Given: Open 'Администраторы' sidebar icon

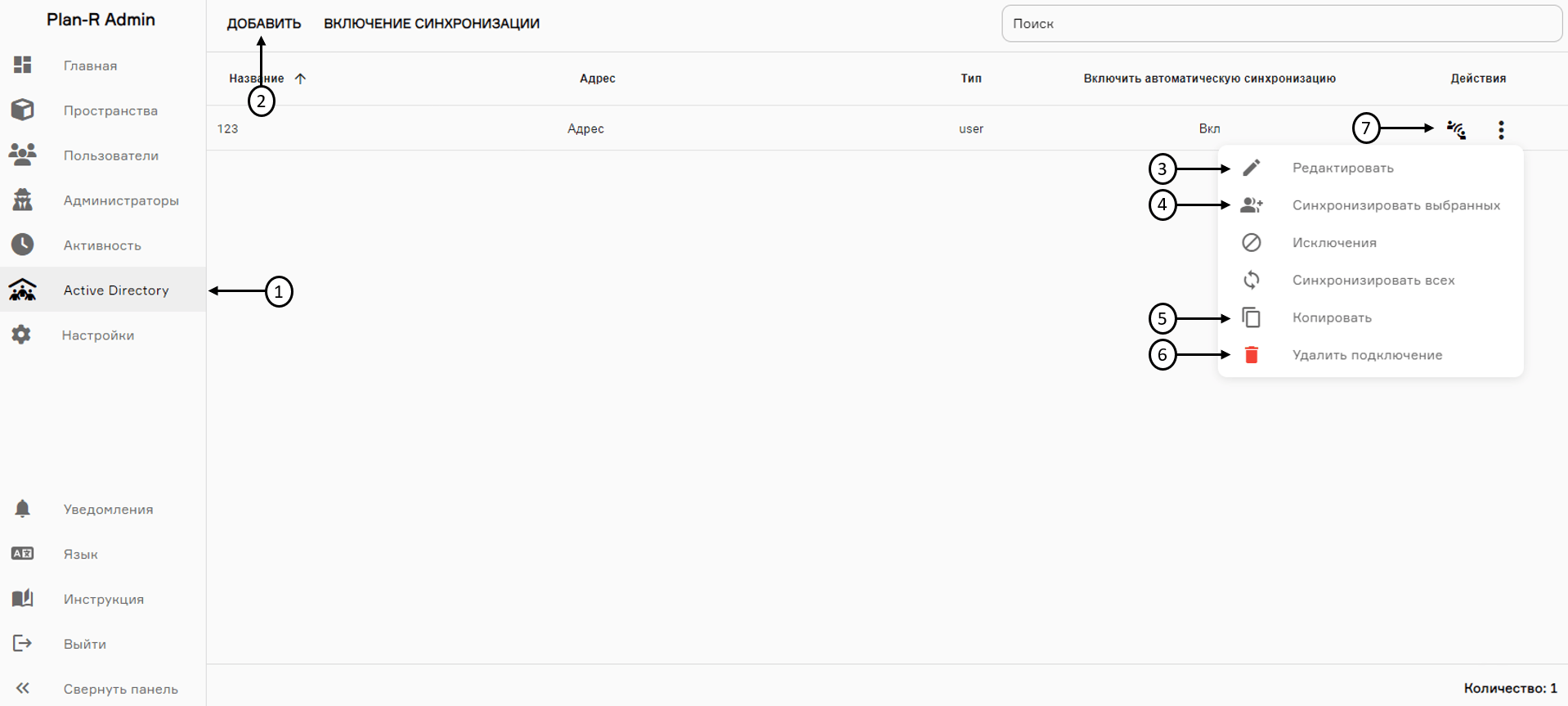Looking at the screenshot, I should (23, 200).
